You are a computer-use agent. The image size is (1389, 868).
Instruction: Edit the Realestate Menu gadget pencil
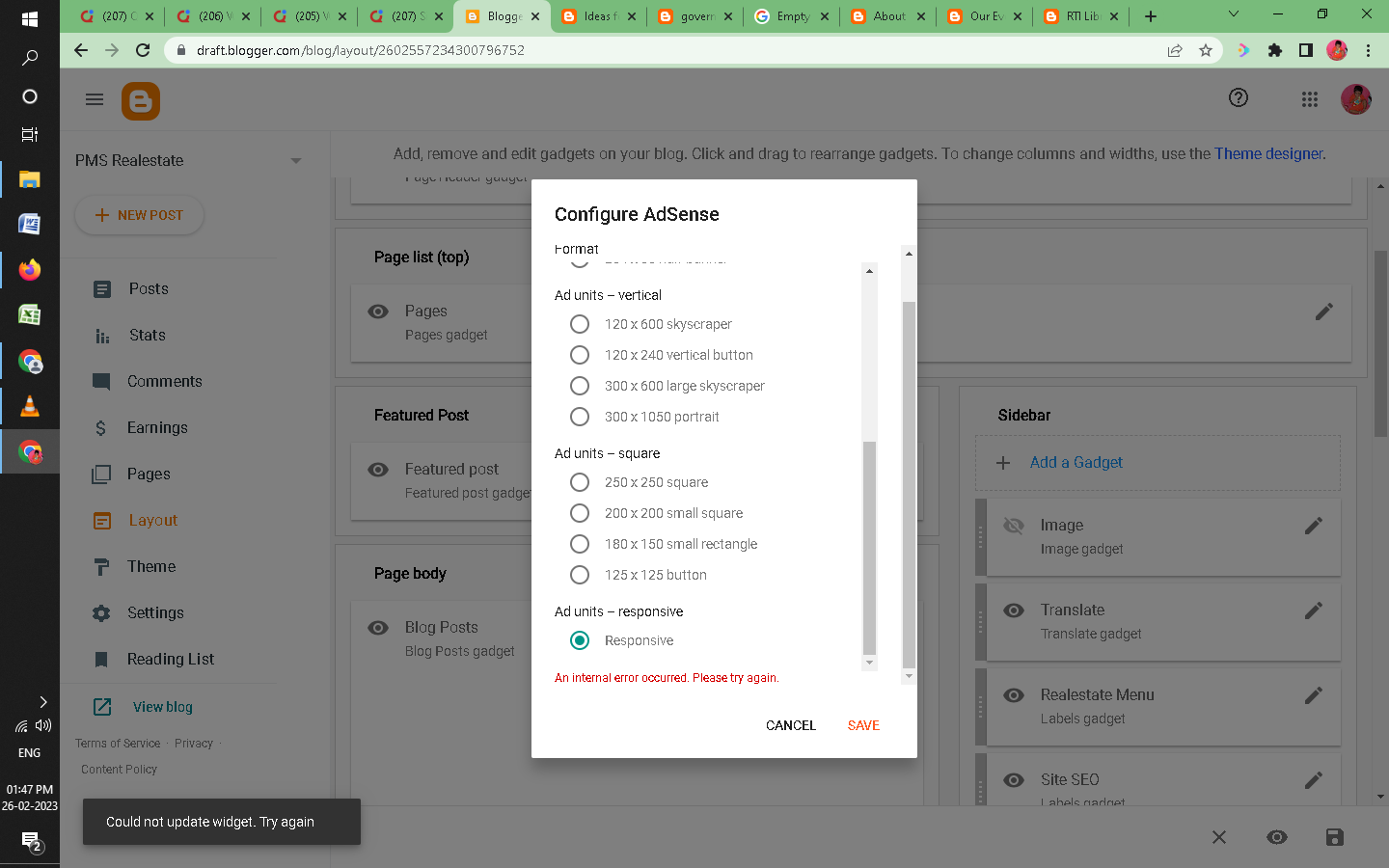1314,695
